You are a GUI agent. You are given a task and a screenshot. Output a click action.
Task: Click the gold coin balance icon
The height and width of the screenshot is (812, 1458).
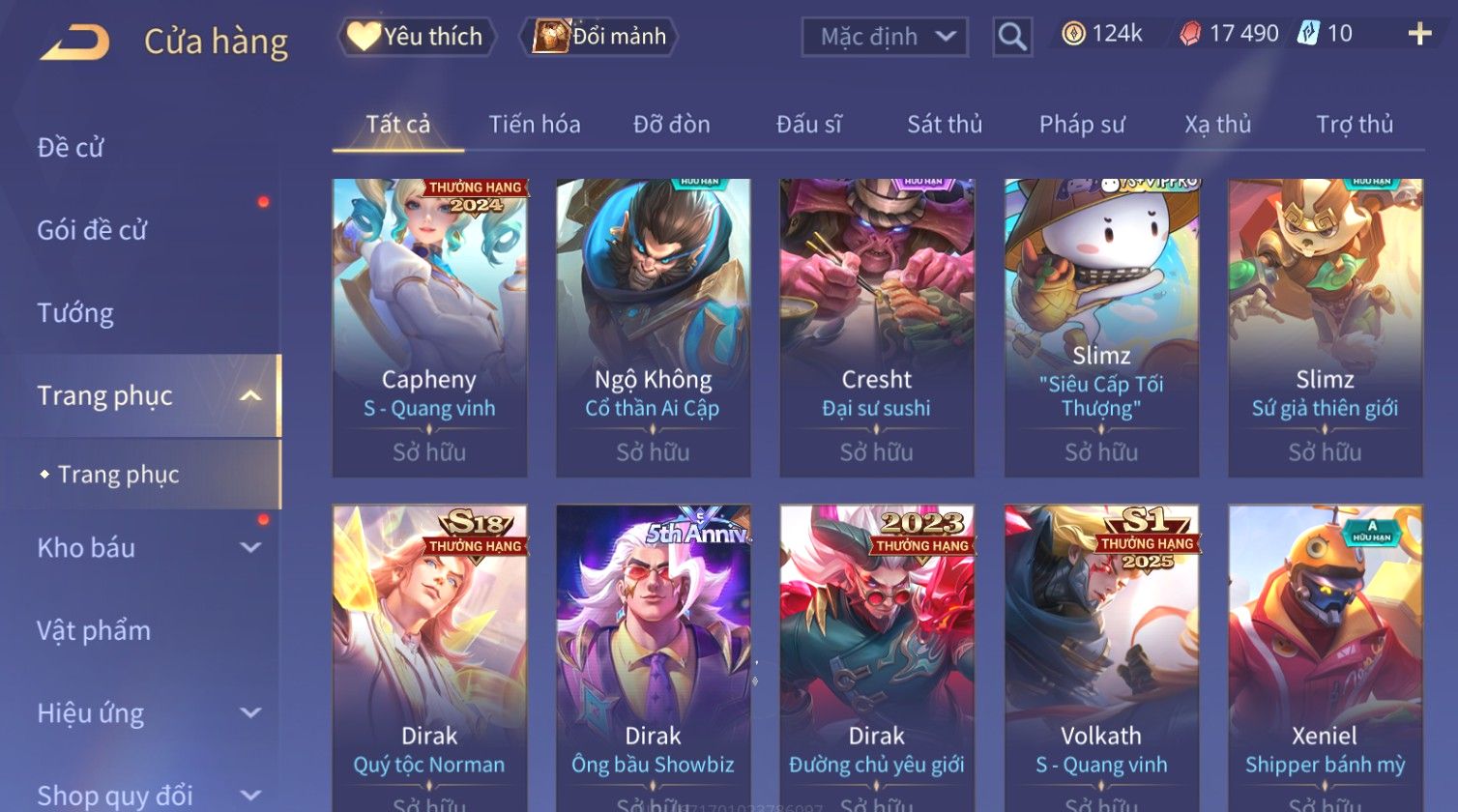1073,34
